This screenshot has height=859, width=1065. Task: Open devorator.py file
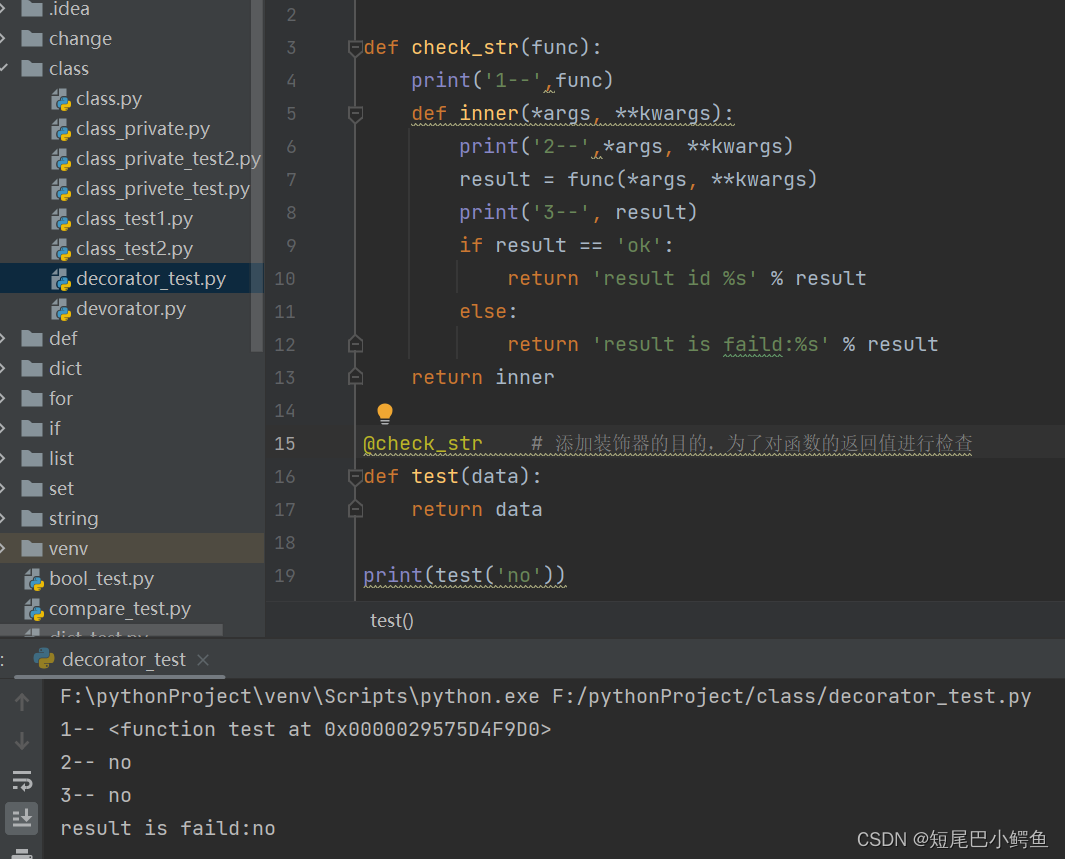click(x=131, y=308)
